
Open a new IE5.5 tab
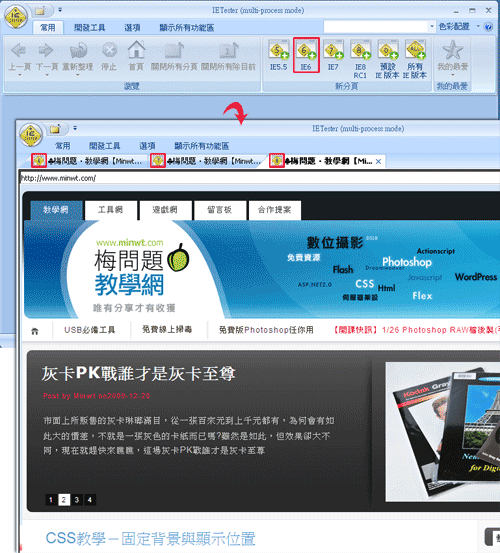coord(279,55)
